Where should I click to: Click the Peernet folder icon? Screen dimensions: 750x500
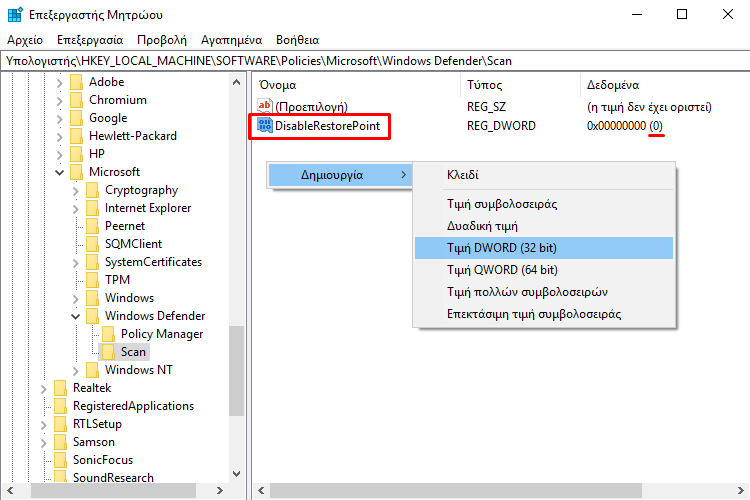92,226
